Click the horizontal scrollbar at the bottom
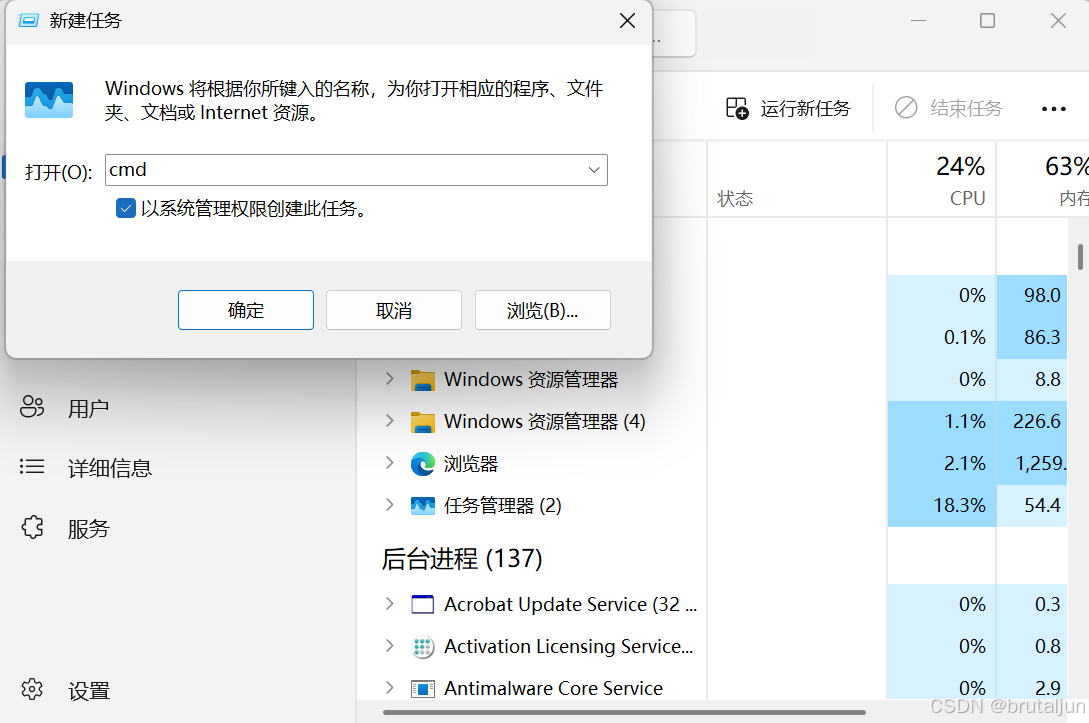The image size is (1089, 723). (x=624, y=712)
